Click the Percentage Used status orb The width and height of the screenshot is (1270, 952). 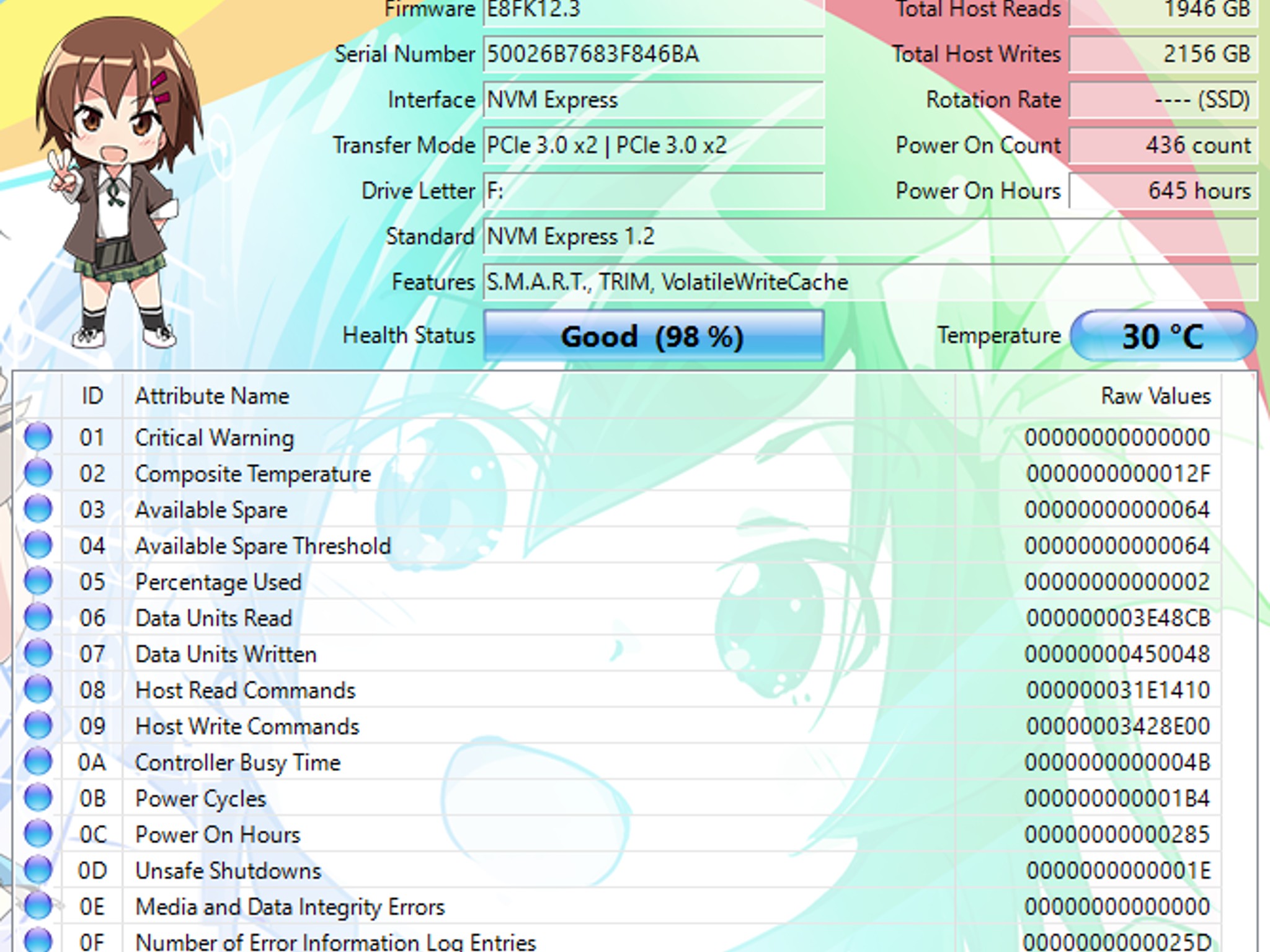point(38,581)
